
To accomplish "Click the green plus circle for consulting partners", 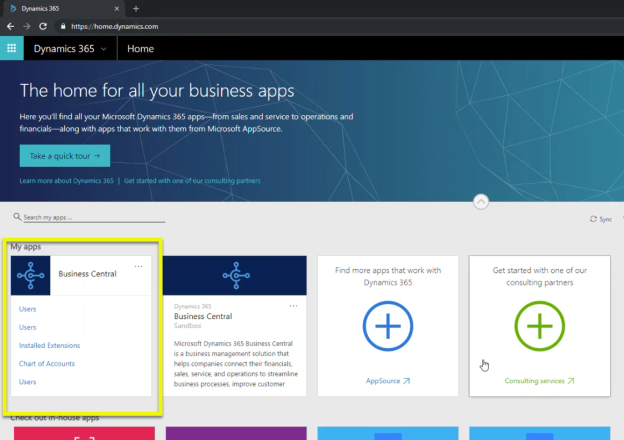I will 540,326.
